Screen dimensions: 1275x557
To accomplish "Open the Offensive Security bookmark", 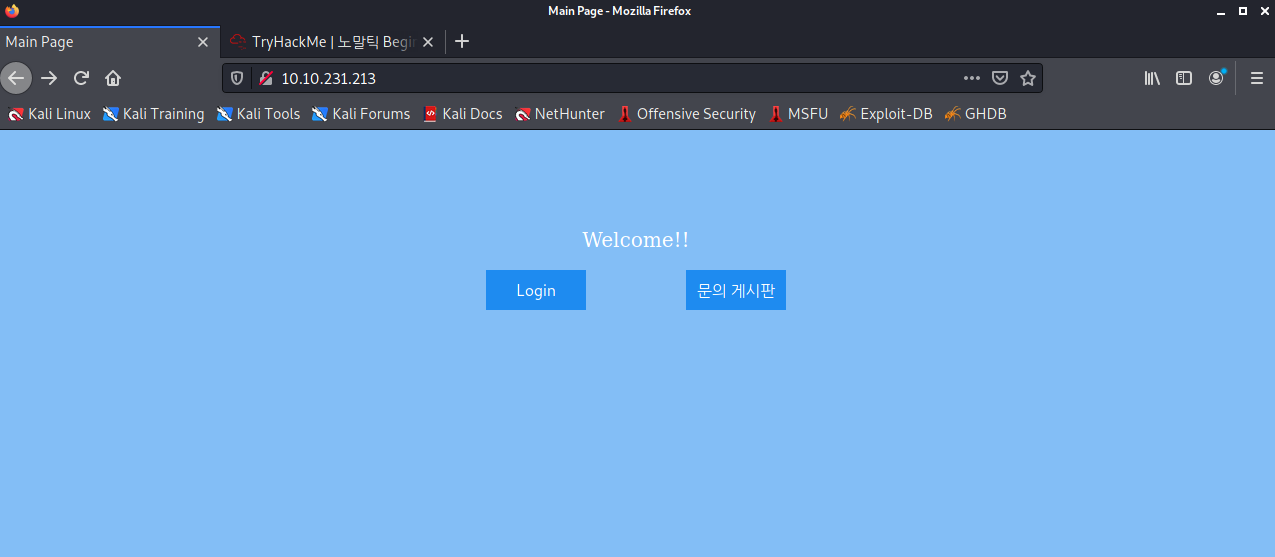I will click(x=687, y=114).
